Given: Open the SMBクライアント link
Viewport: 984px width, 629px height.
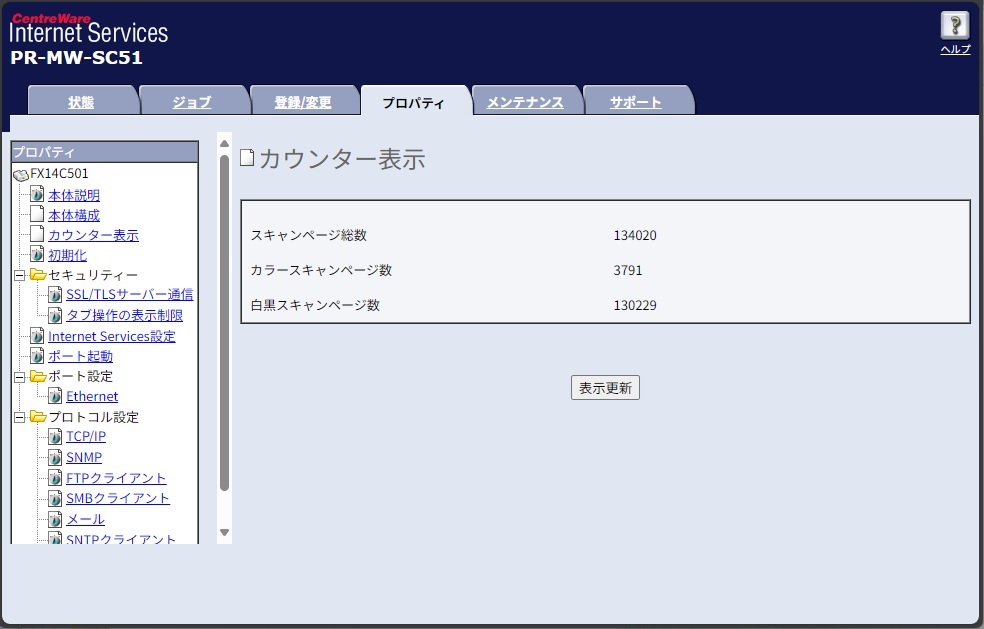Looking at the screenshot, I should (x=118, y=498).
